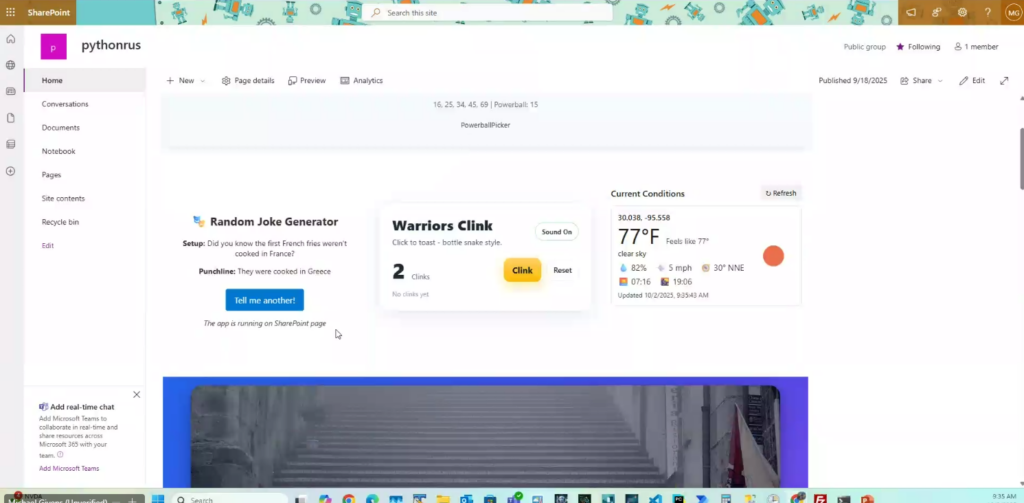Click the Windows taskbar Search box

coord(230,499)
